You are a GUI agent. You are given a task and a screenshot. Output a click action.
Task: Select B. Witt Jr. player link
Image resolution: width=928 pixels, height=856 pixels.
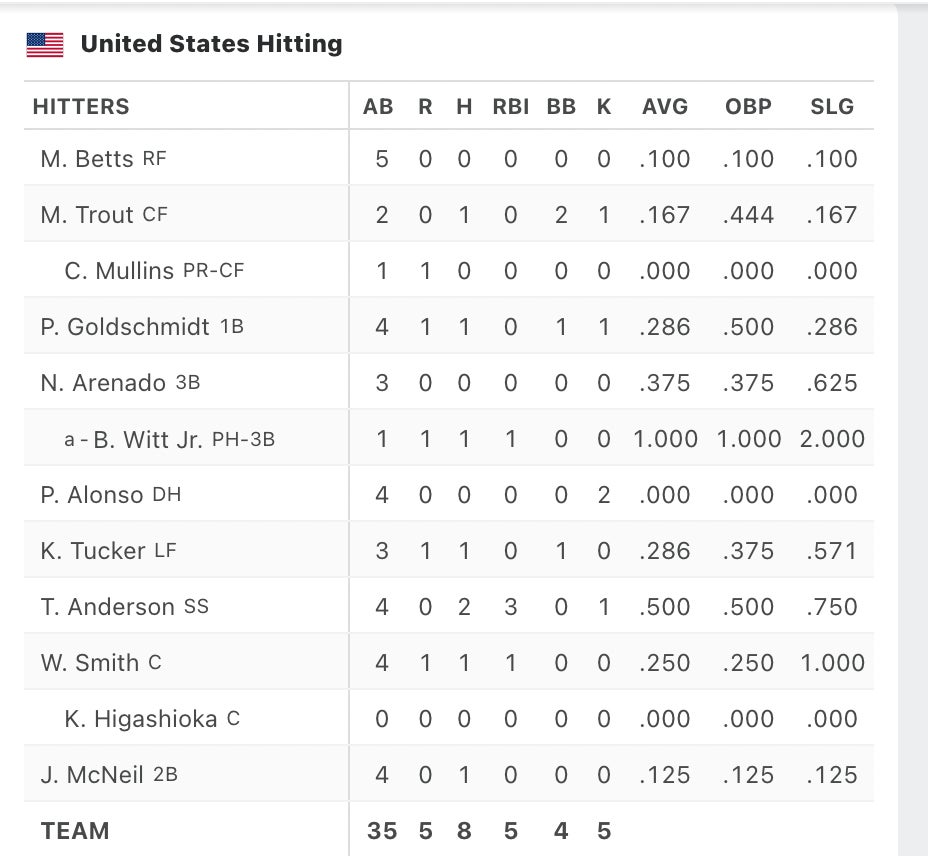pyautogui.click(x=148, y=439)
